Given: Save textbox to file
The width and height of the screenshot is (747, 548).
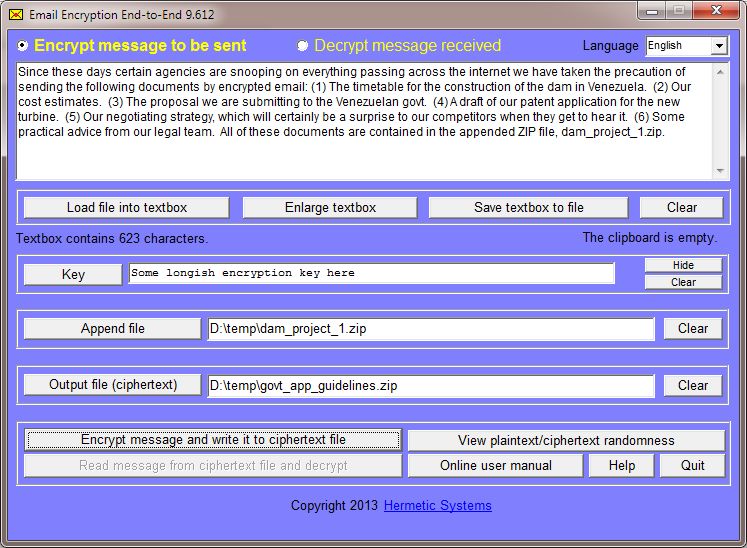Looking at the screenshot, I should coord(528,207).
